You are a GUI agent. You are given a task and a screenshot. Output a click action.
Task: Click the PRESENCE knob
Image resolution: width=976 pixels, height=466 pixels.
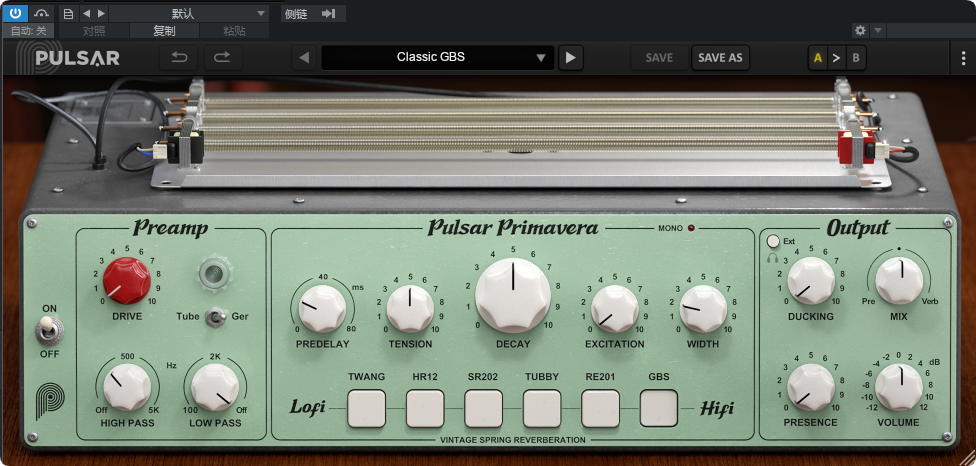coord(811,387)
